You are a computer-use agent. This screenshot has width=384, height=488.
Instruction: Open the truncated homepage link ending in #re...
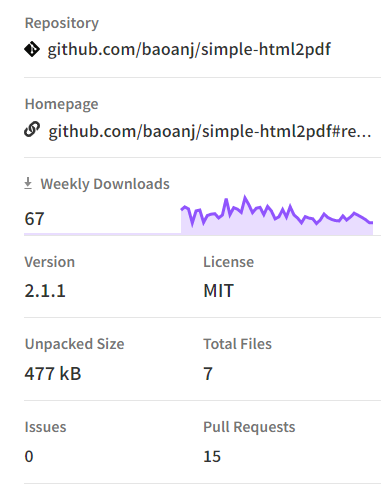click(x=210, y=131)
